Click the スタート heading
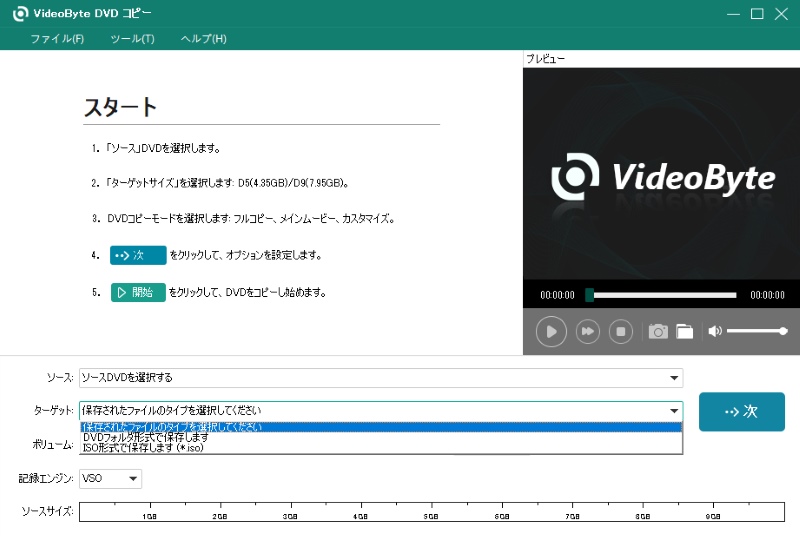The image size is (800, 548). pos(120,107)
